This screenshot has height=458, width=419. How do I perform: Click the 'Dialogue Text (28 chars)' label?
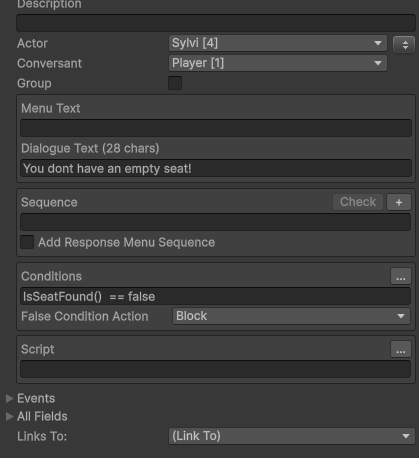pos(90,148)
